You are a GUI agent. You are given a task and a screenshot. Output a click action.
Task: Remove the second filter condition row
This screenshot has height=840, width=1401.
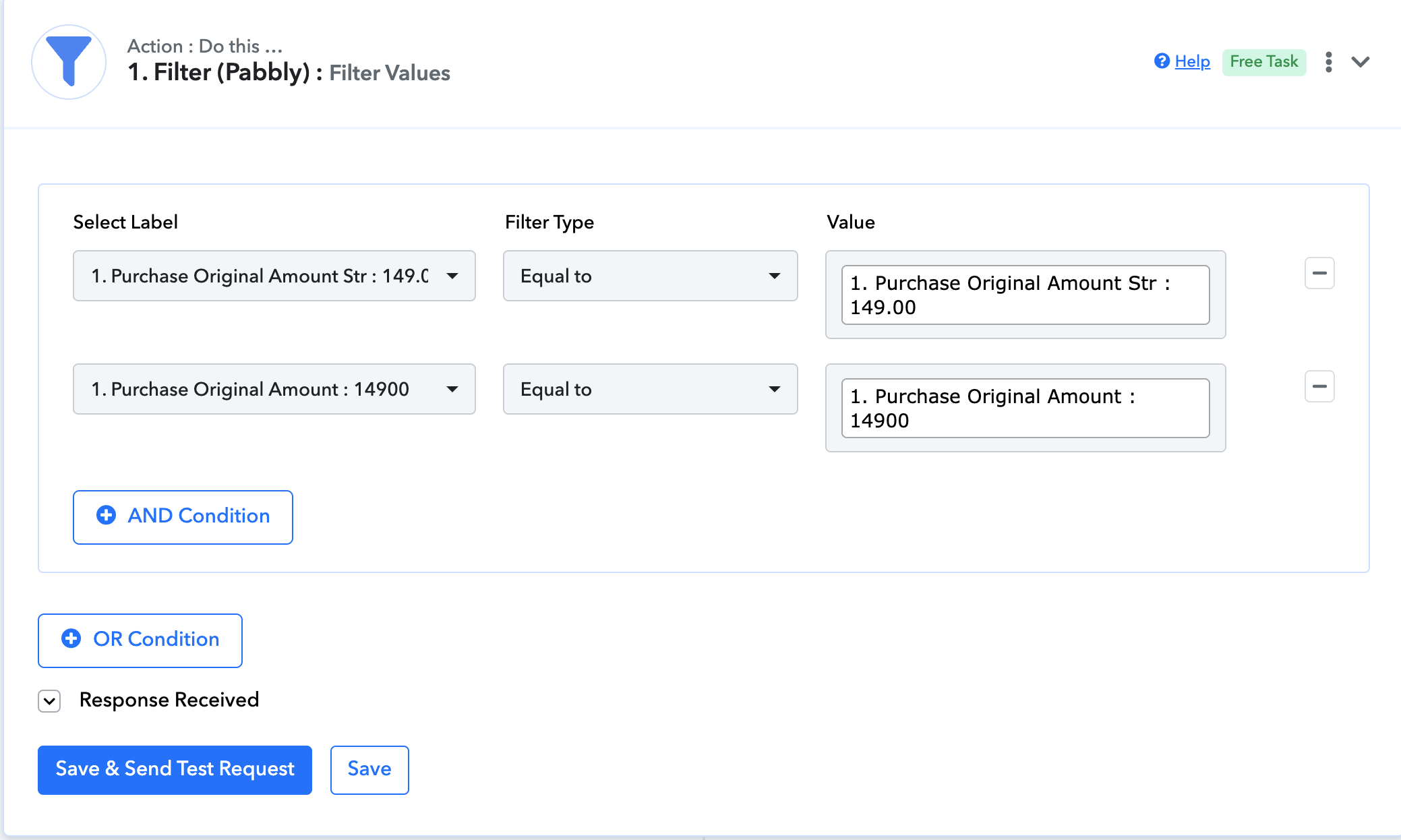click(1319, 386)
